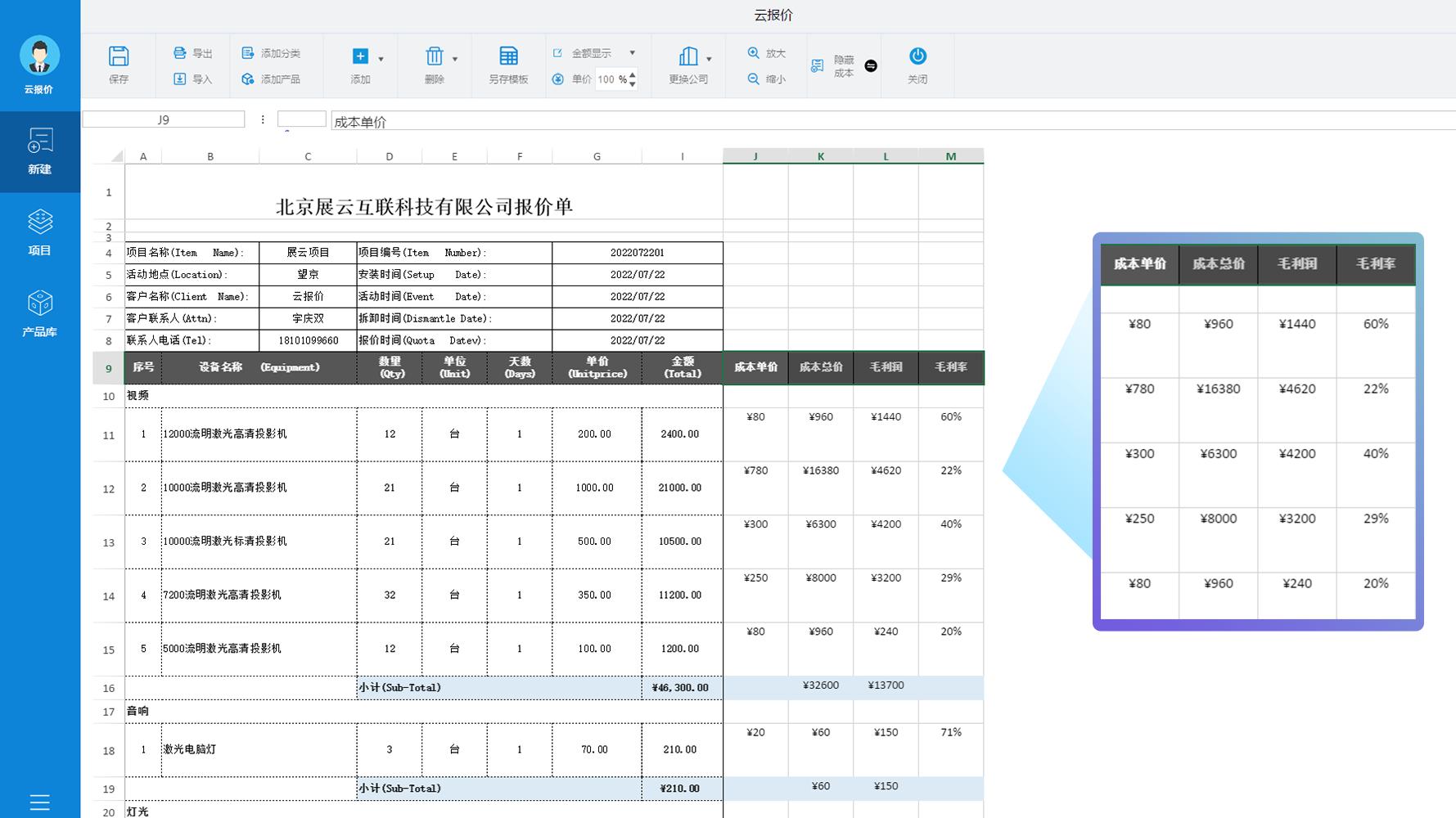Click the J9 cell name box
The height and width of the screenshot is (818, 1456).
[x=163, y=119]
